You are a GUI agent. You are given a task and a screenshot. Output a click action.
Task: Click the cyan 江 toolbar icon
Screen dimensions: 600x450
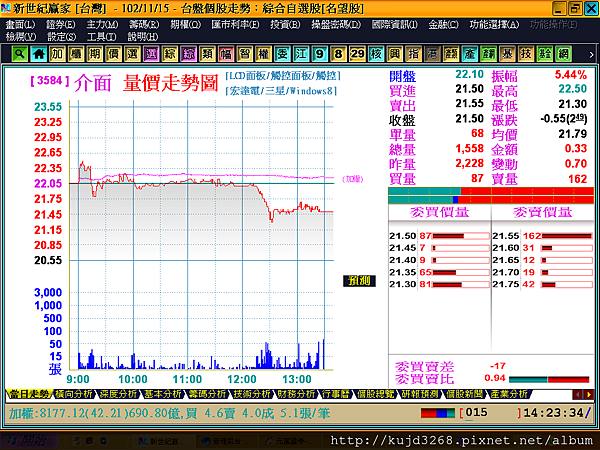(x=301, y=54)
